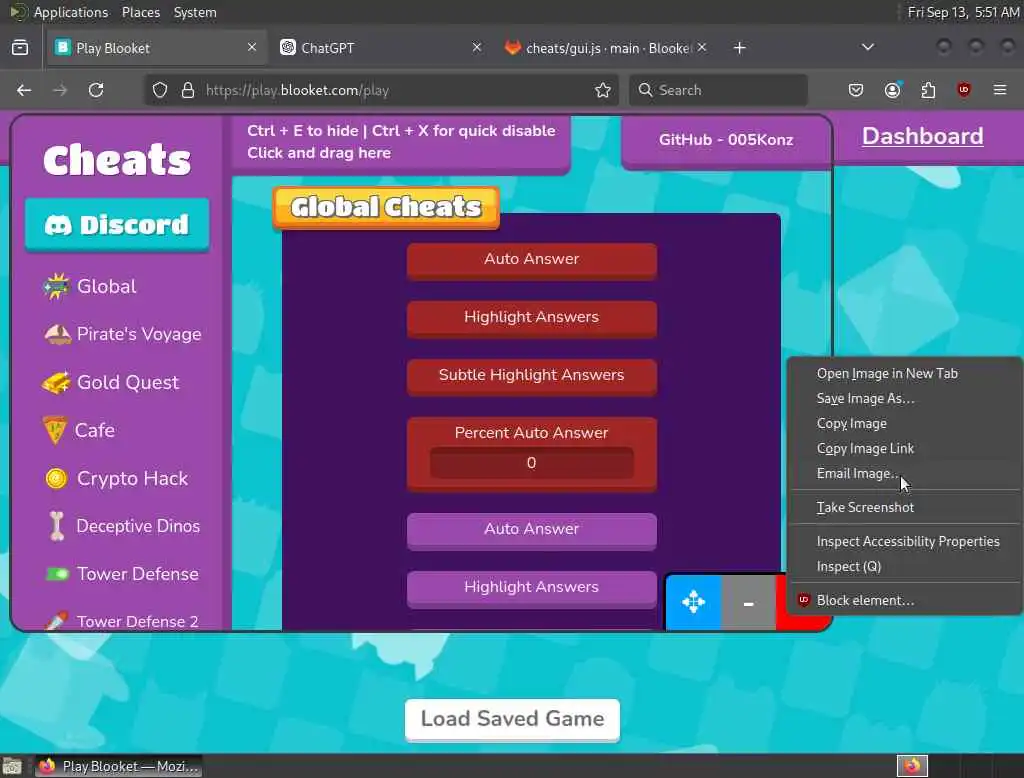
Task: Click the Firefox View icon
Action: pyautogui.click(x=20, y=48)
